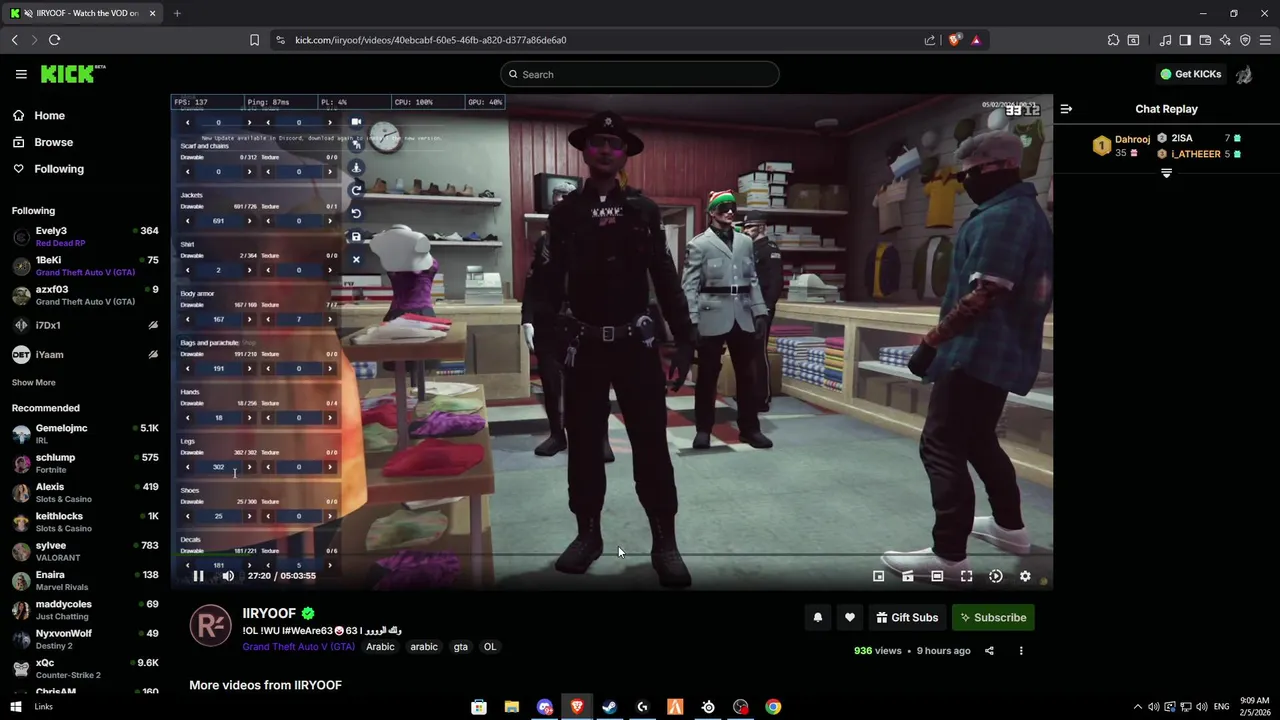Open File Explorer from the taskbar

pyautogui.click(x=511, y=707)
